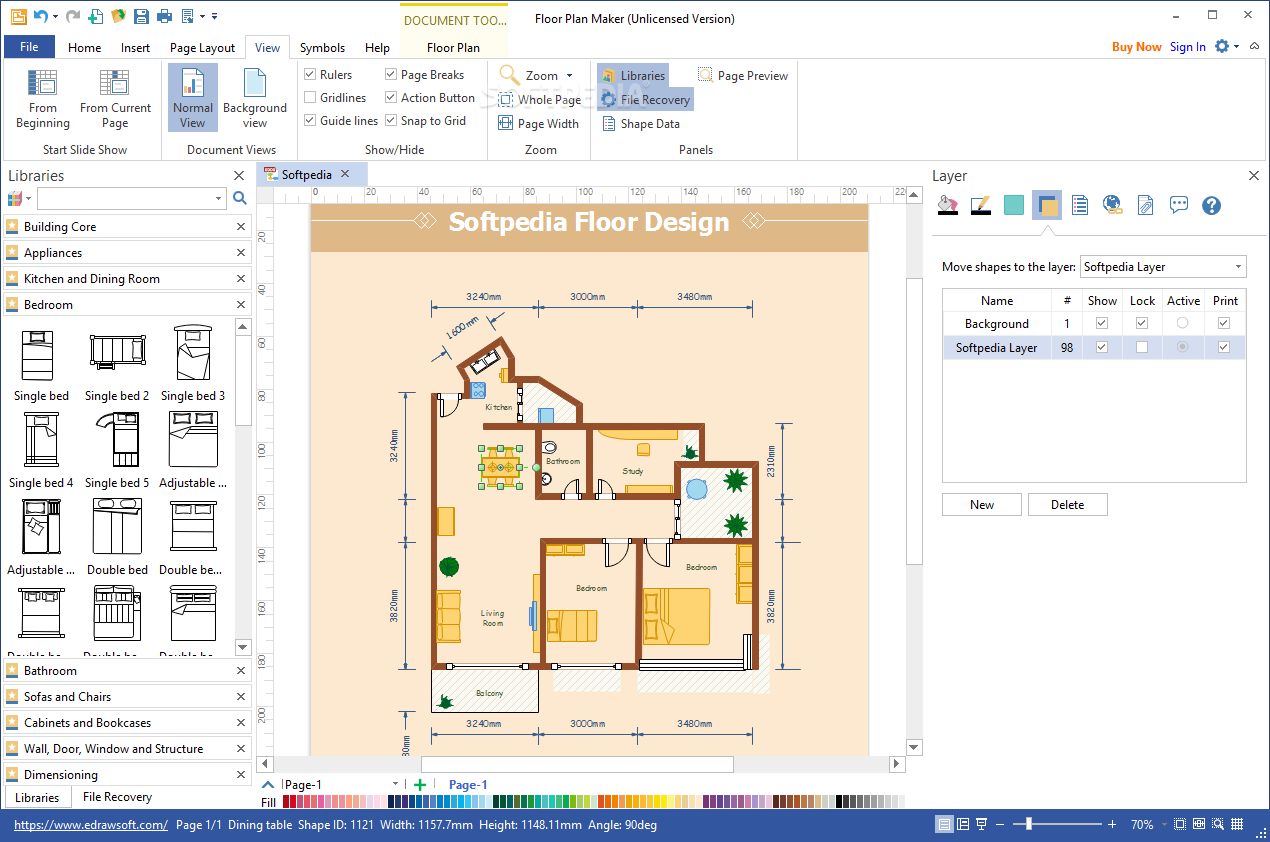Open the Zoom dropdown in ribbon
The image size is (1270, 842).
pyautogui.click(x=570, y=76)
